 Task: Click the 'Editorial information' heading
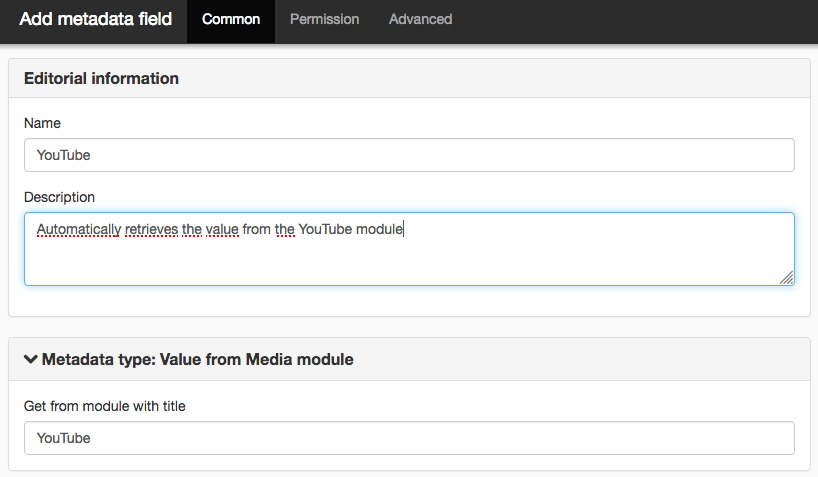click(x=101, y=78)
